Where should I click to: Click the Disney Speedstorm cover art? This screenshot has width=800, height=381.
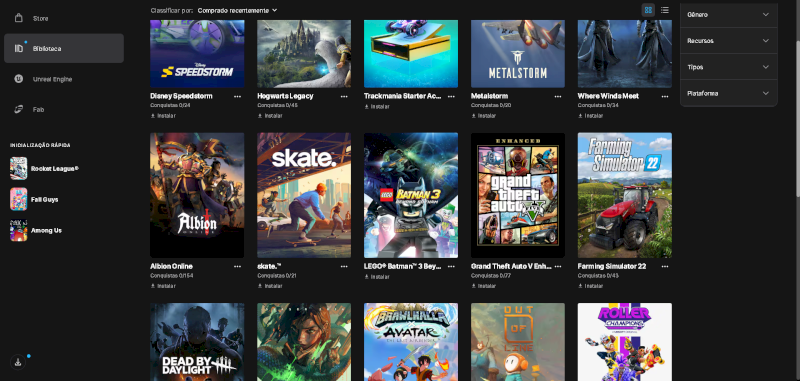(x=197, y=54)
